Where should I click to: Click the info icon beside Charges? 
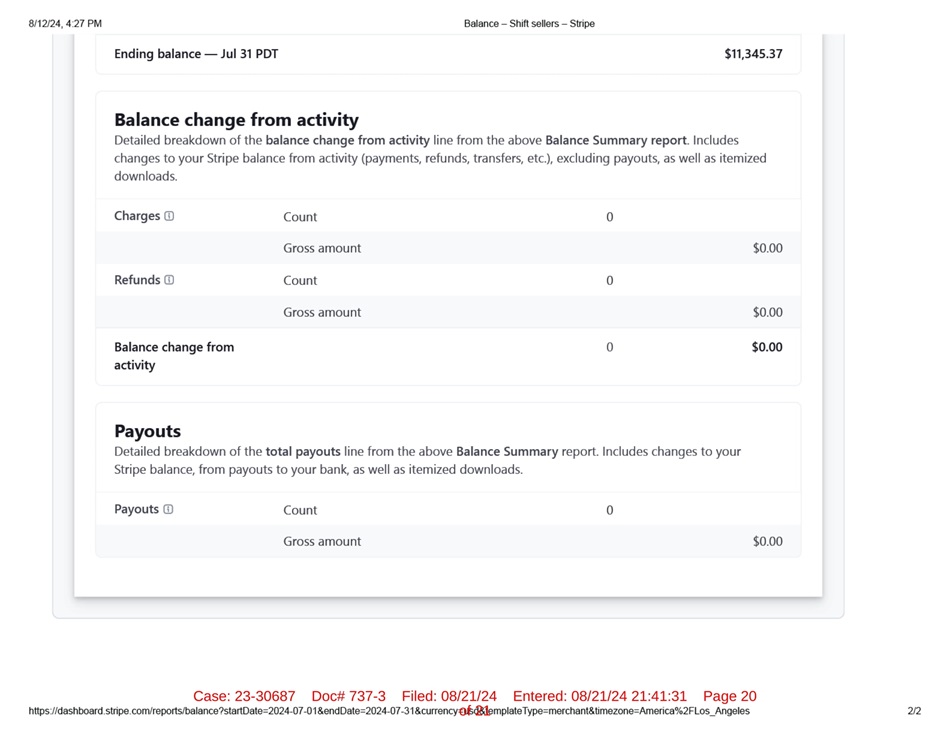(x=169, y=216)
